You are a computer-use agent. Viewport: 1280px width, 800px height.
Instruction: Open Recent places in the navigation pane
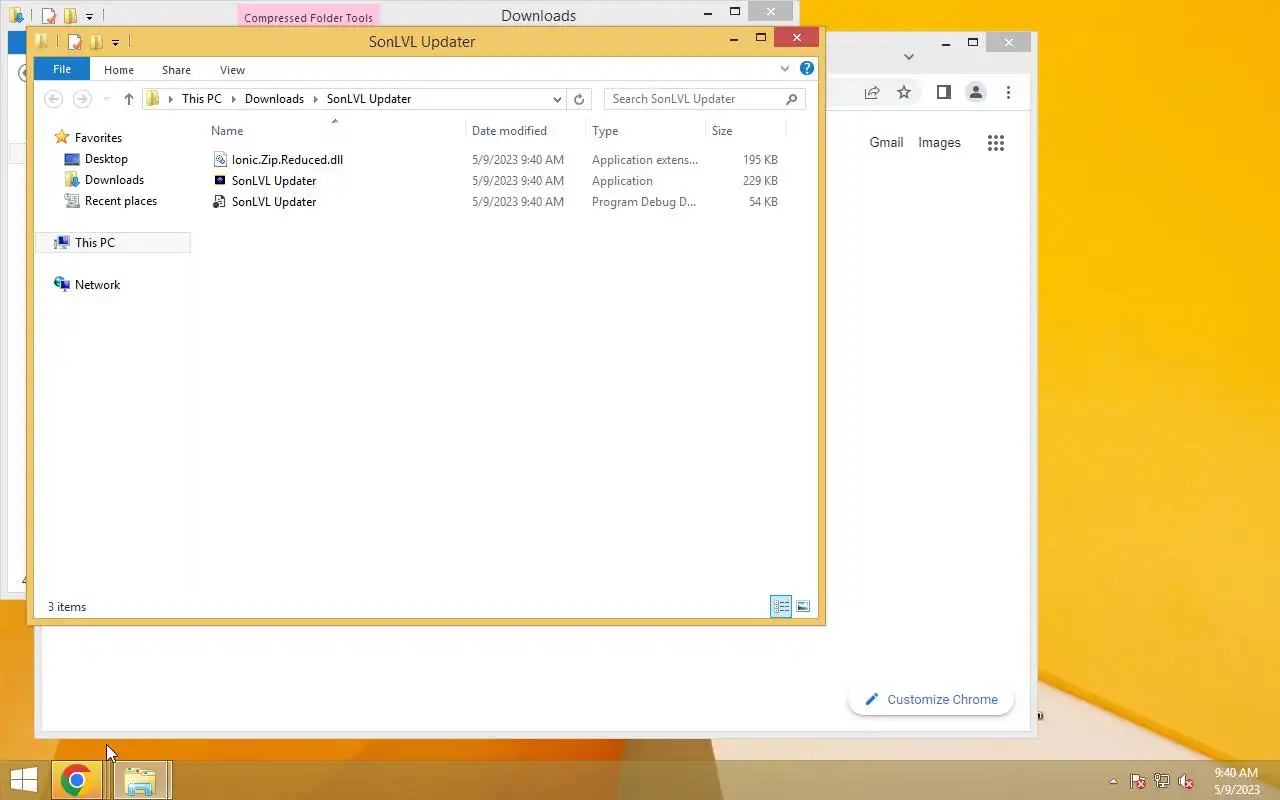tap(121, 201)
